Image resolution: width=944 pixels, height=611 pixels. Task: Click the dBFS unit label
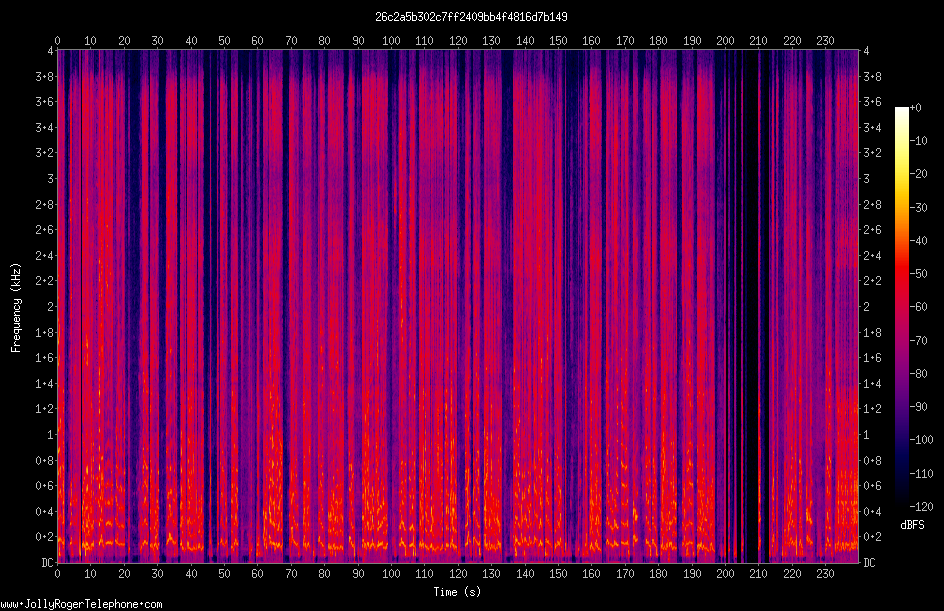[913, 525]
